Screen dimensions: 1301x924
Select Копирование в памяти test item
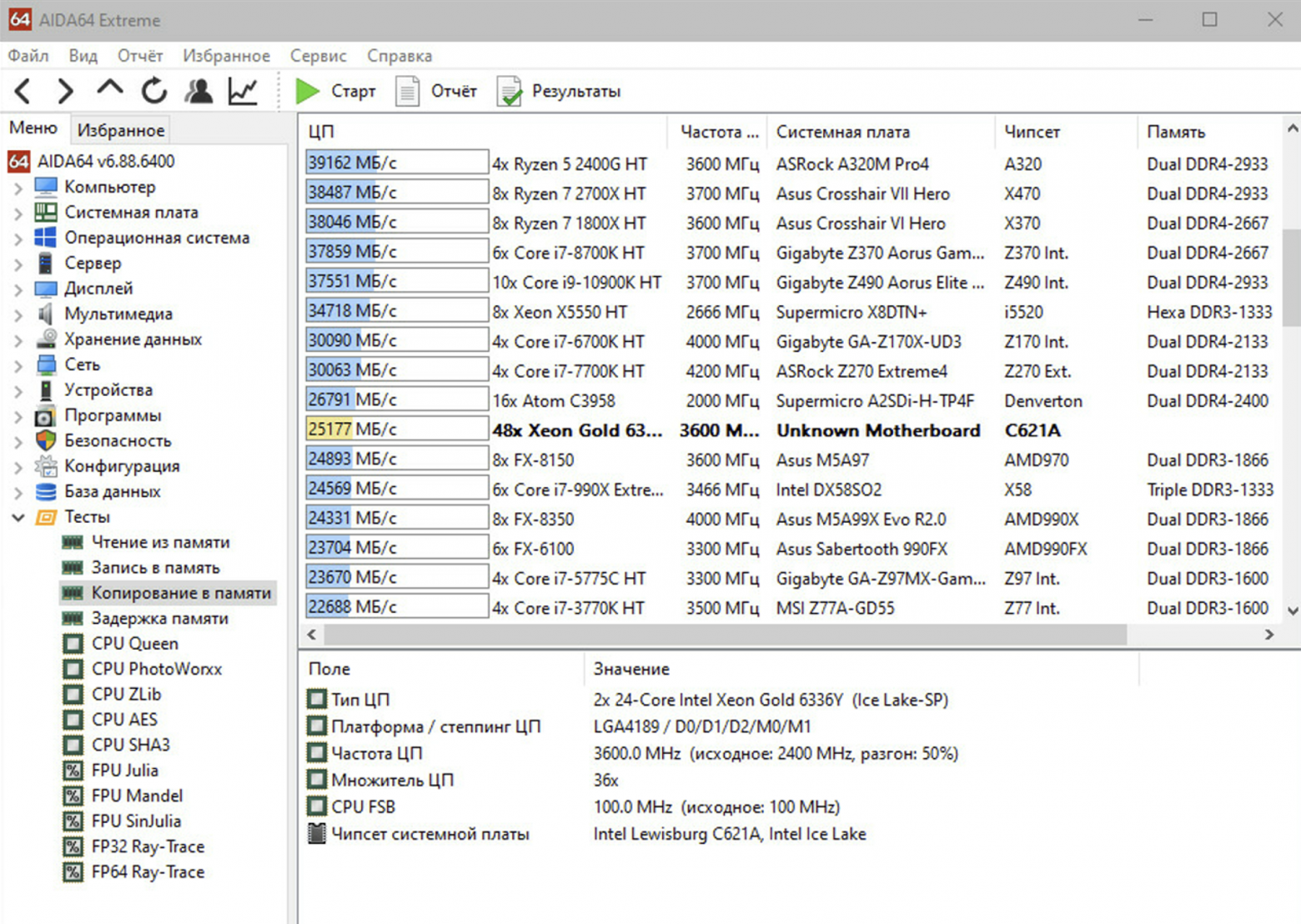pyautogui.click(x=168, y=593)
